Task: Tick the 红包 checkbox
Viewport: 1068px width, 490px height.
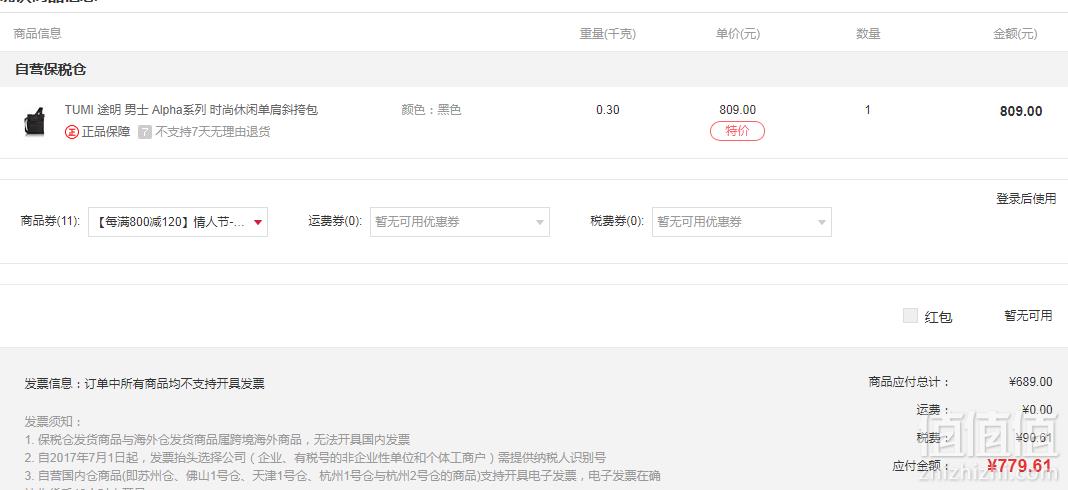Action: pos(910,316)
